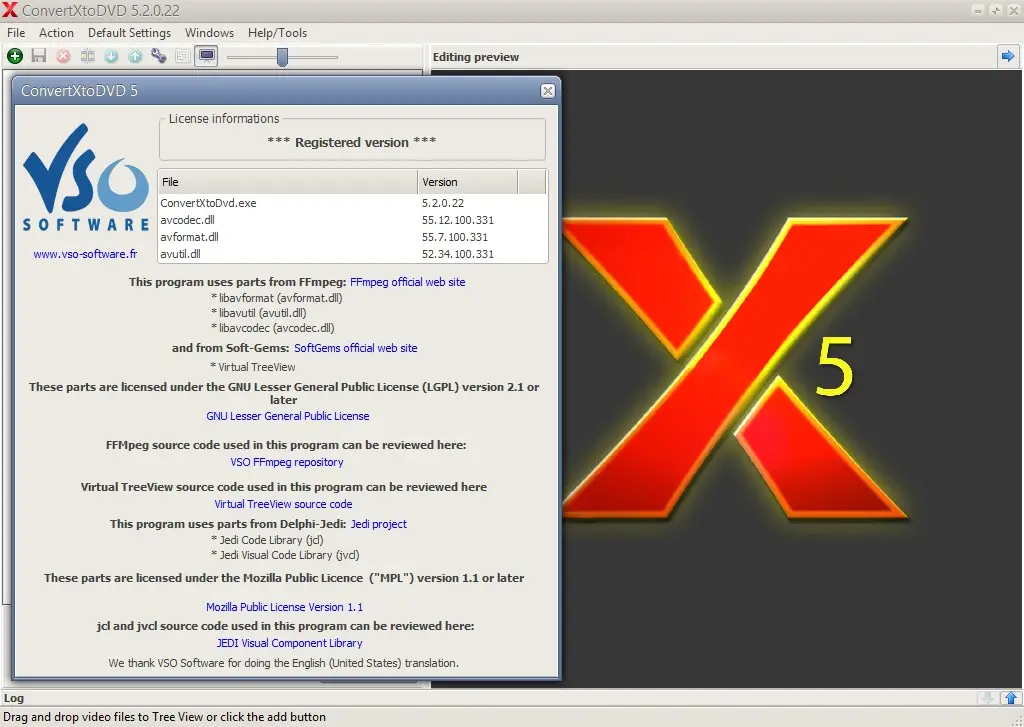Image resolution: width=1024 pixels, height=727 pixels.
Task: Click the toolbar slider handle
Action: pyautogui.click(x=282, y=57)
